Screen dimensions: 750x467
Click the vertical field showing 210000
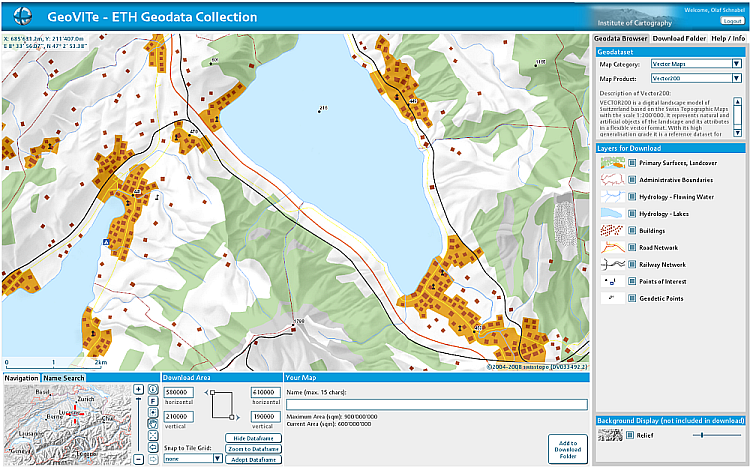179,417
